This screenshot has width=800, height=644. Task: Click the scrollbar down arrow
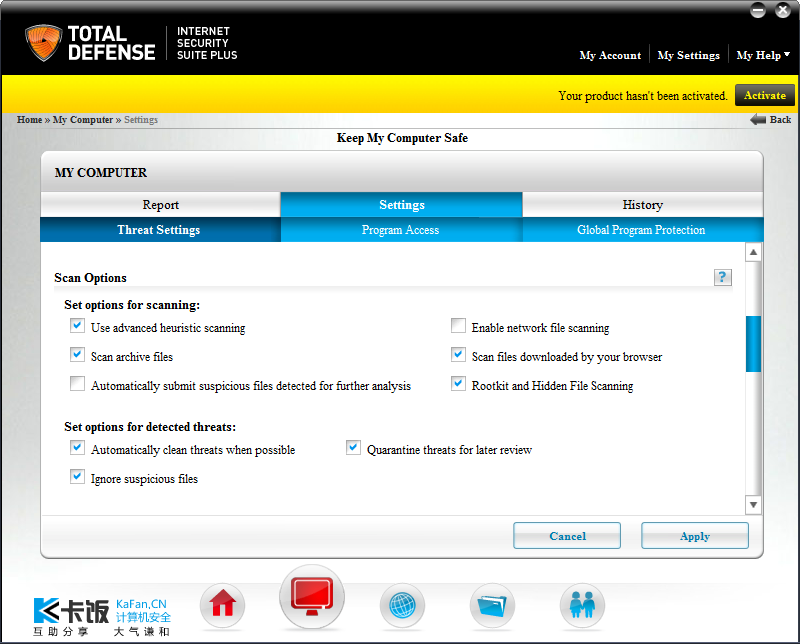(x=753, y=505)
